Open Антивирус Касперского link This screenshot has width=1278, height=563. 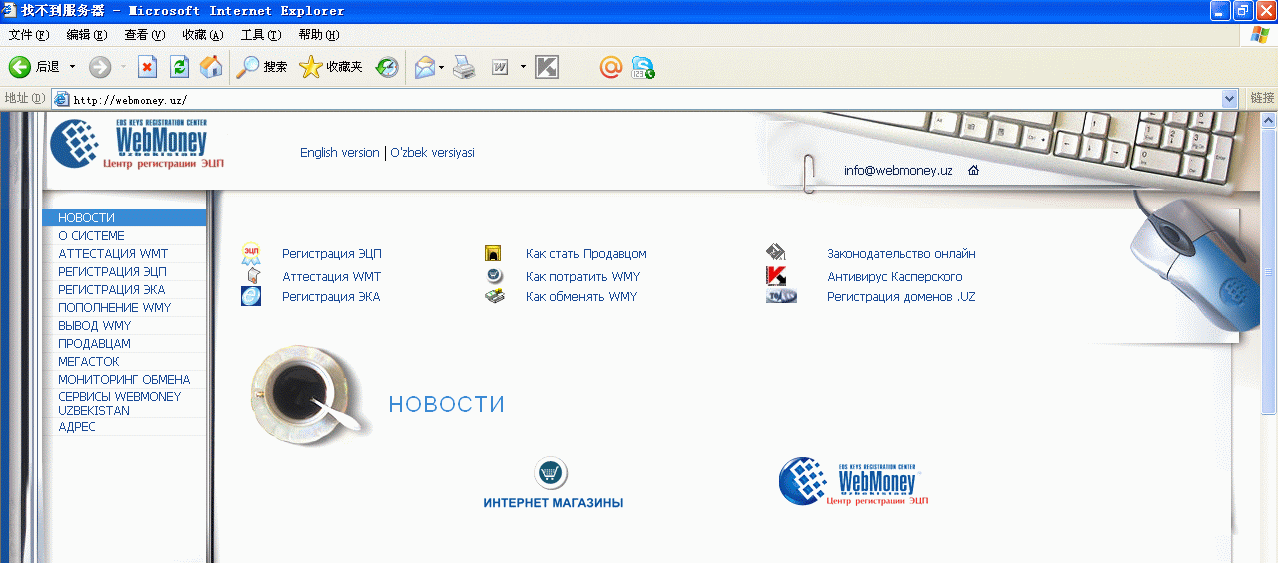point(895,277)
